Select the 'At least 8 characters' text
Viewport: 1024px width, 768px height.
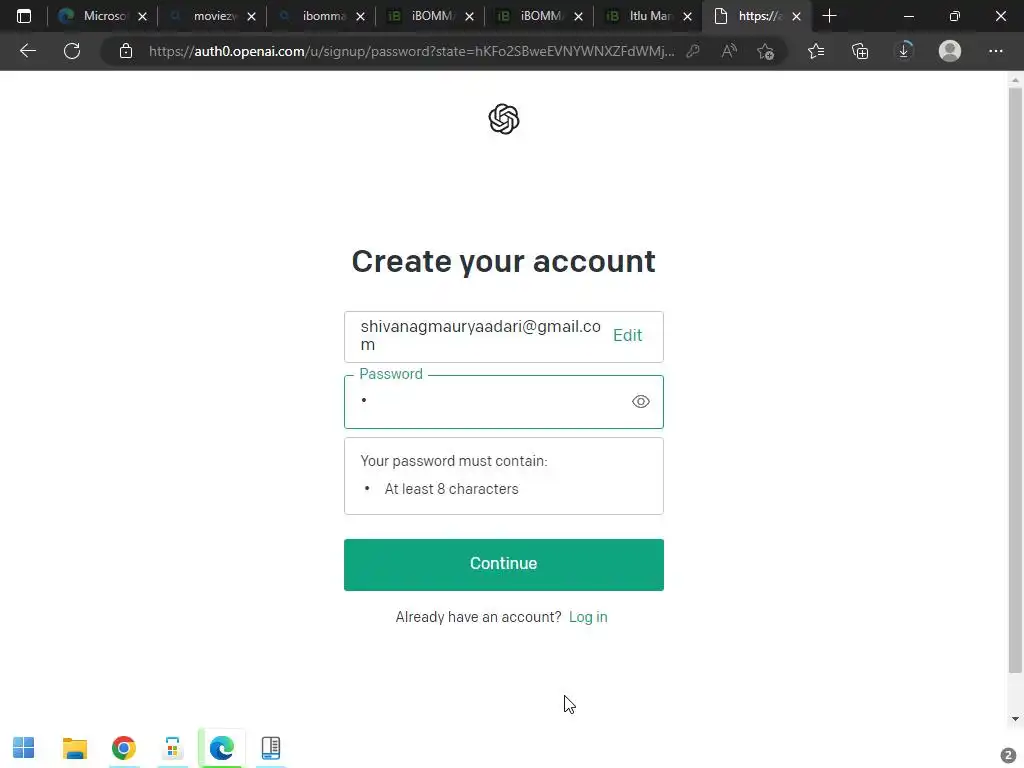[x=451, y=489]
